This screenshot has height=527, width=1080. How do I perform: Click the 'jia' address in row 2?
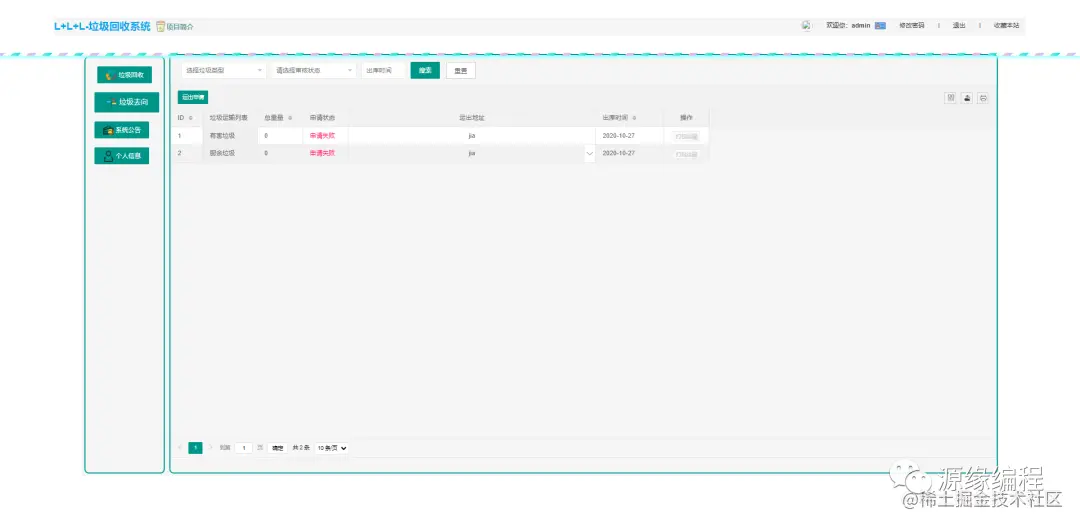click(x=472, y=153)
